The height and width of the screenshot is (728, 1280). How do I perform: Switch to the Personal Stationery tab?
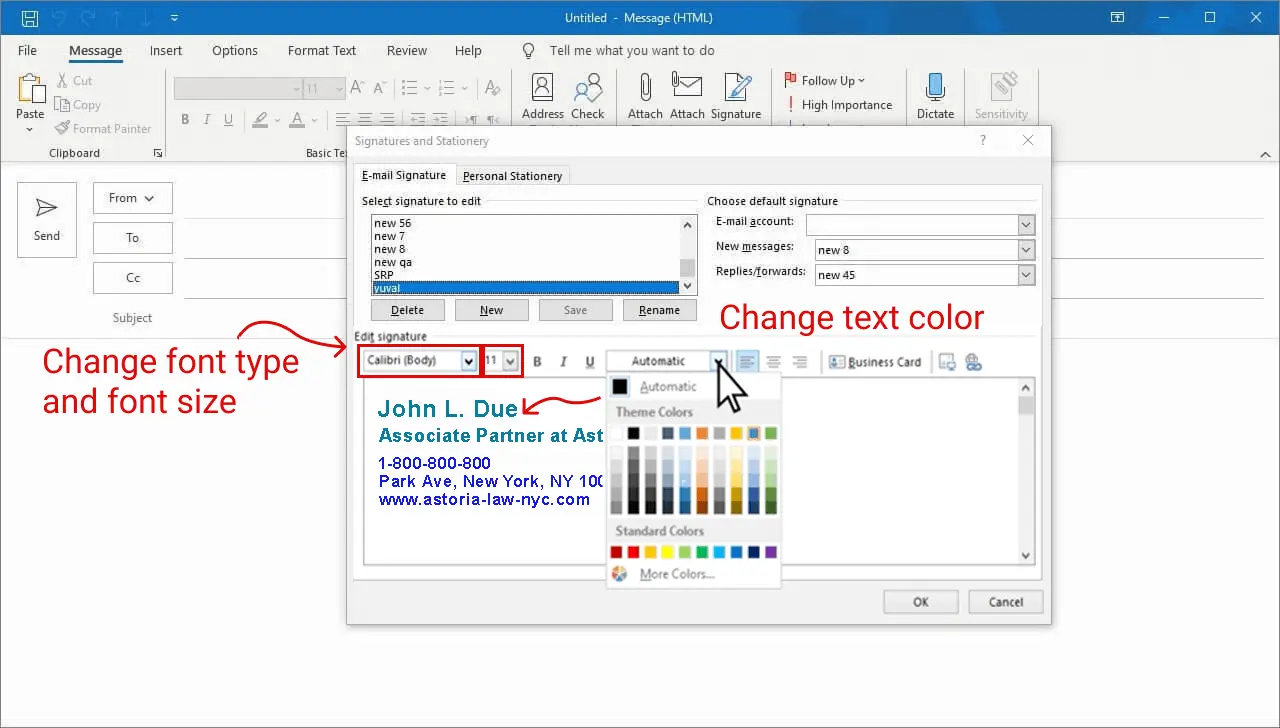click(512, 176)
